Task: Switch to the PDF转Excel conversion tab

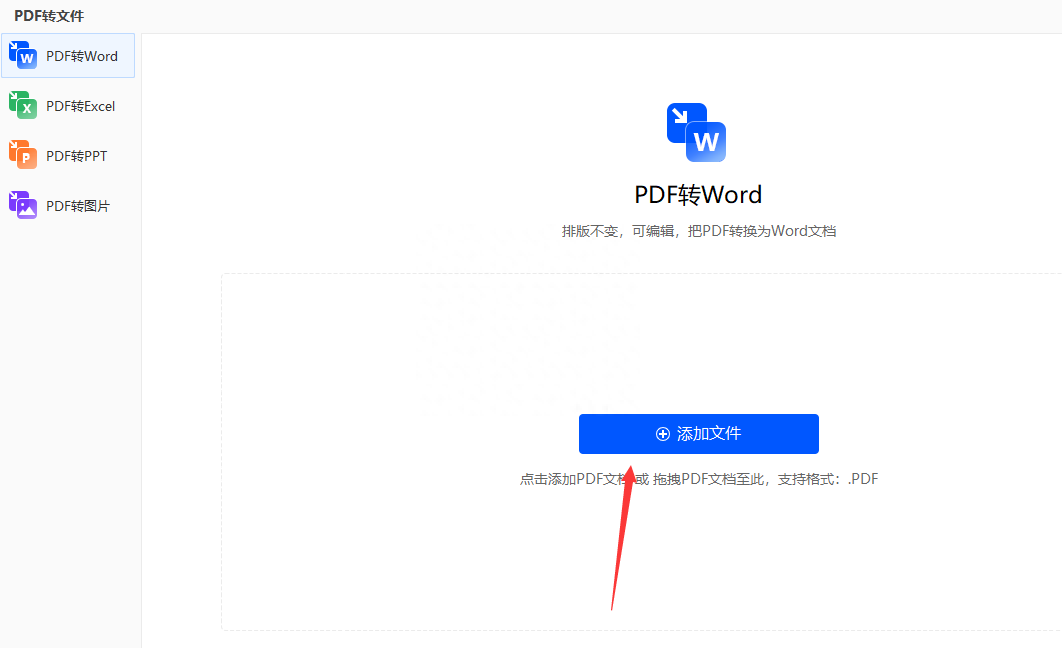Action: pos(80,106)
